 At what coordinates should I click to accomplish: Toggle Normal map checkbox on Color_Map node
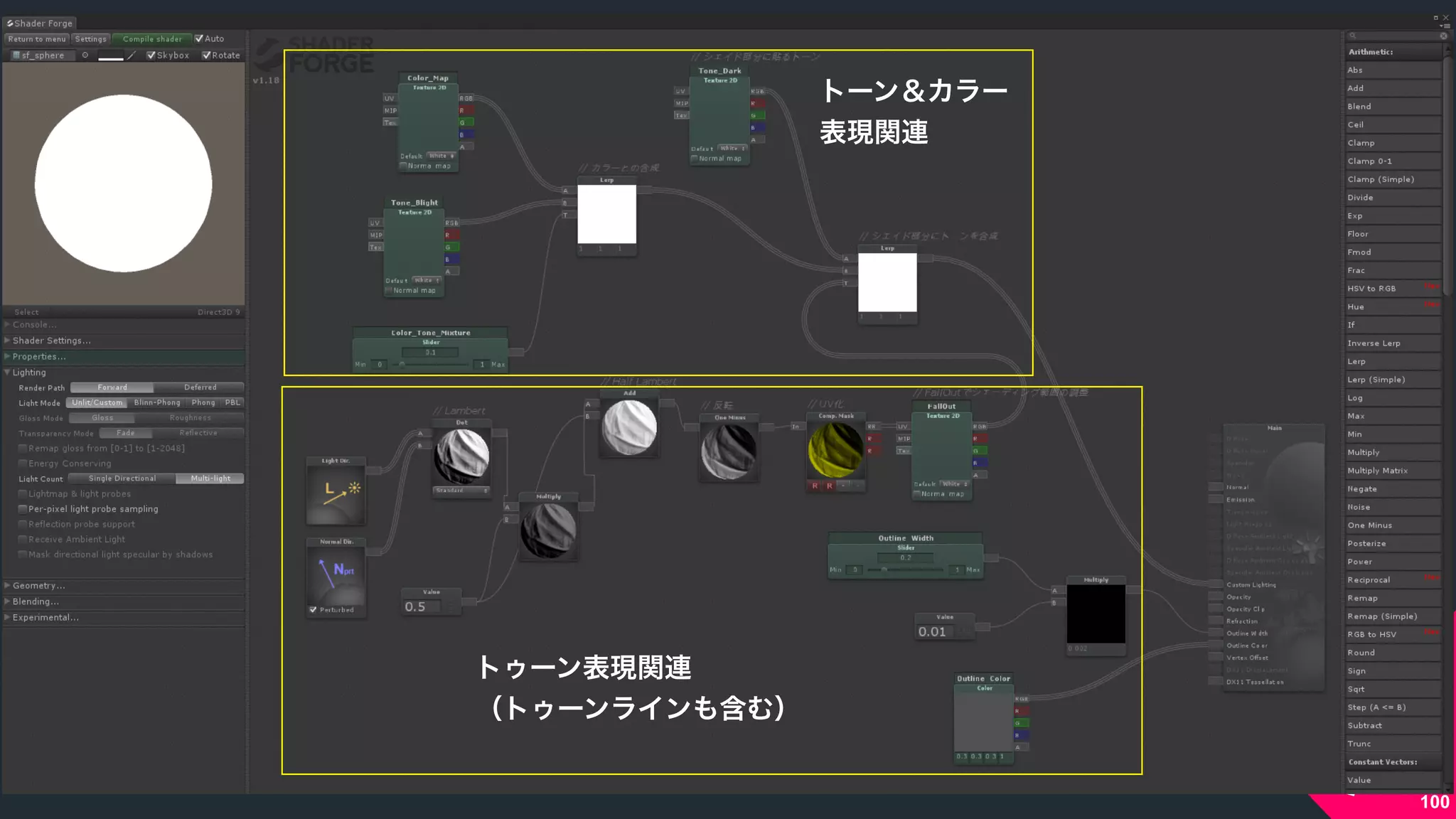(403, 166)
